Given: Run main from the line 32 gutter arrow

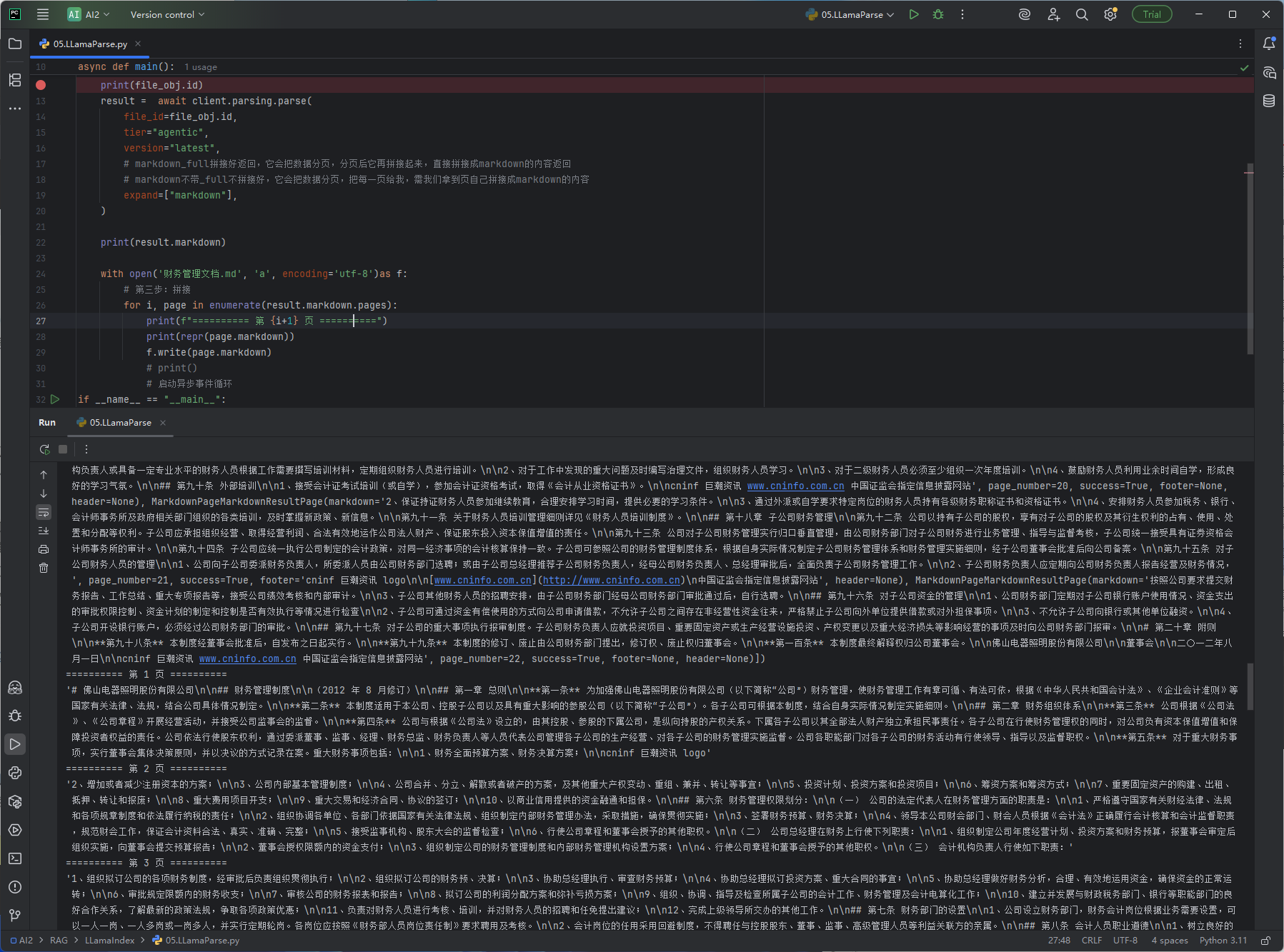Looking at the screenshot, I should pos(55,399).
